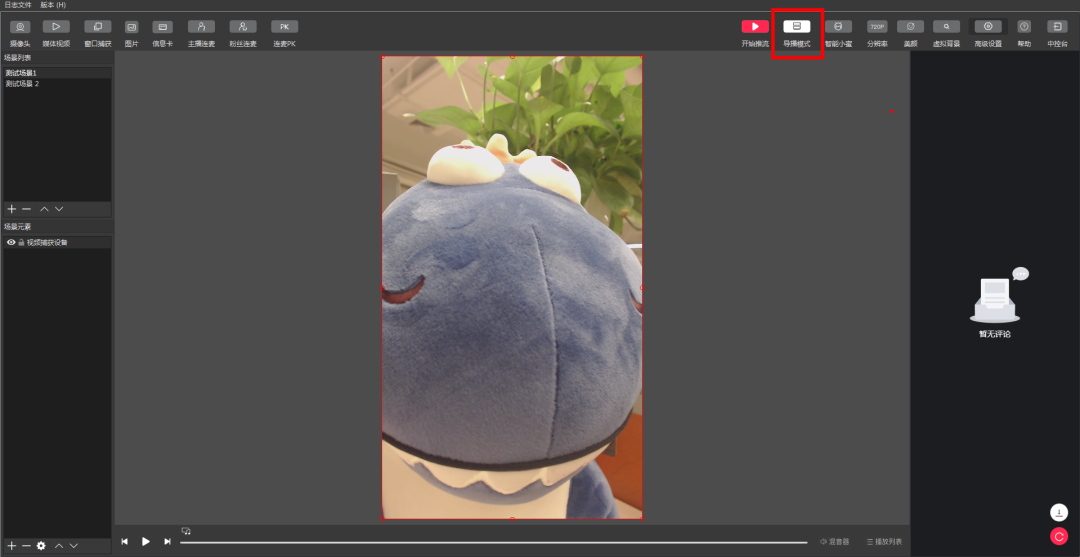Open the audio mixer (混音器)
This screenshot has height=557, width=1080.
point(834,542)
